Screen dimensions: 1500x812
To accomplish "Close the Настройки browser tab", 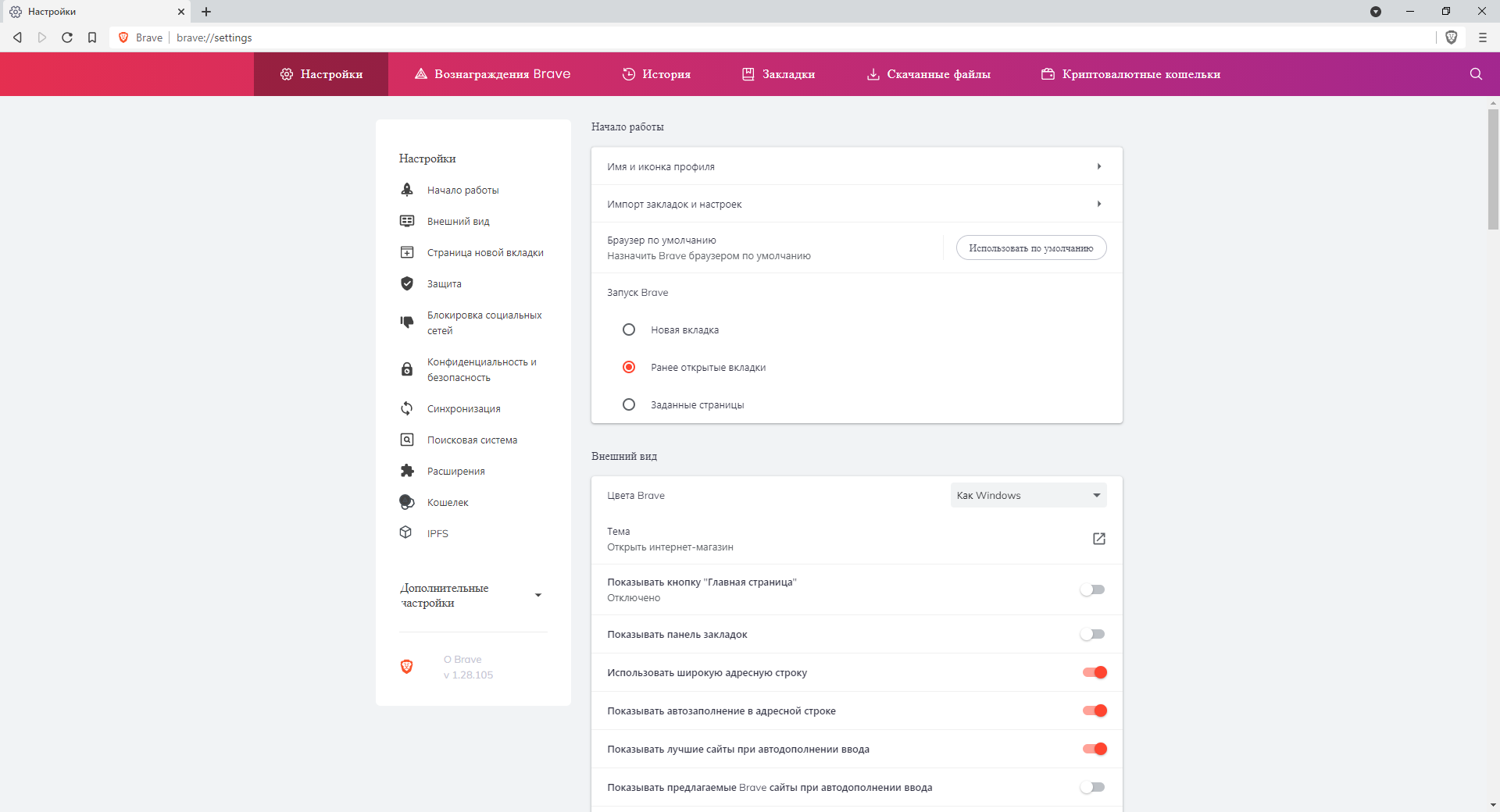I will [181, 12].
